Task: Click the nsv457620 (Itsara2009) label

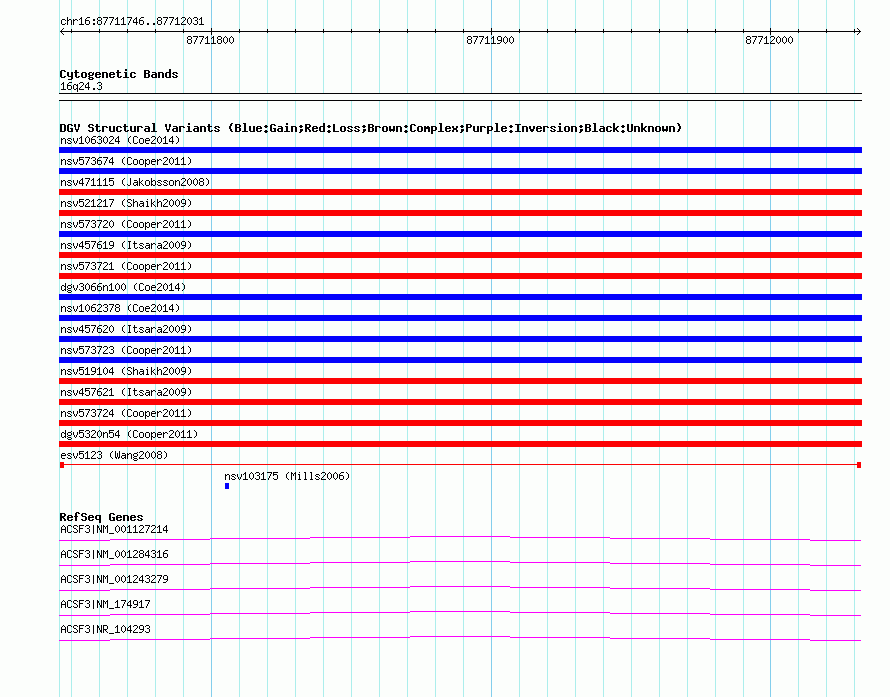Action: coord(126,329)
